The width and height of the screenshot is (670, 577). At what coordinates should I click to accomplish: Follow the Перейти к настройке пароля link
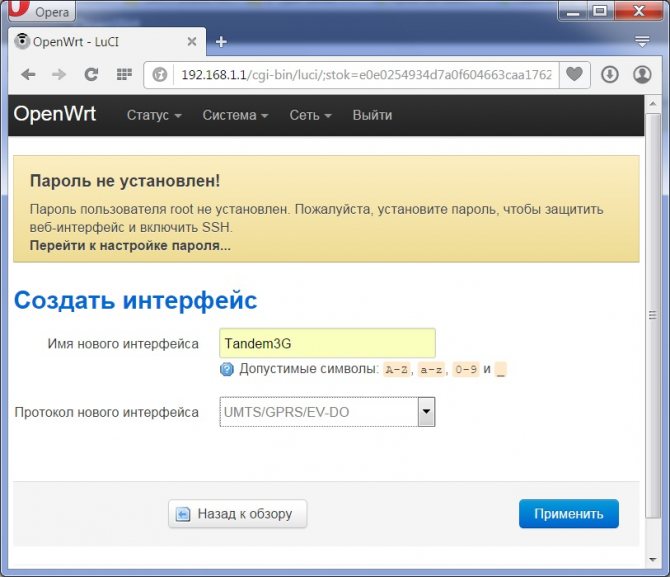130,246
